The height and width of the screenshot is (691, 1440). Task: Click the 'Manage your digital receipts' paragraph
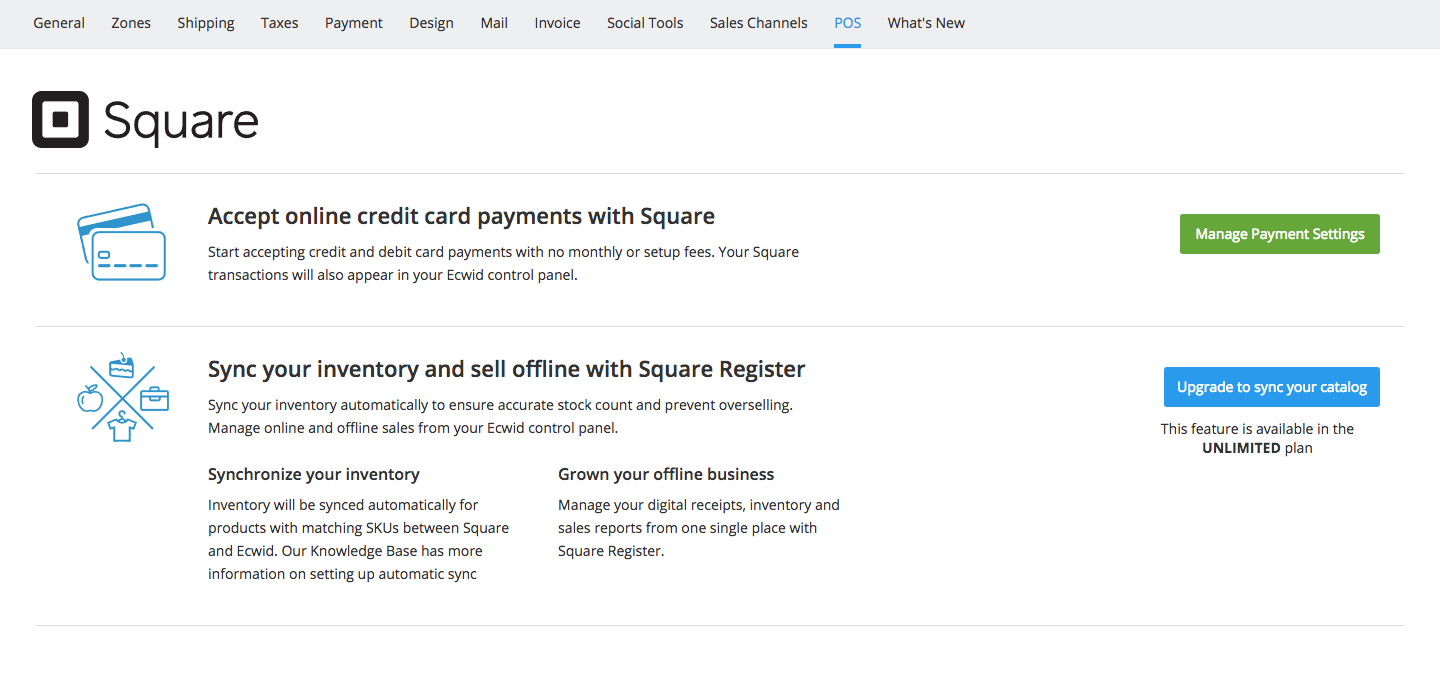699,528
